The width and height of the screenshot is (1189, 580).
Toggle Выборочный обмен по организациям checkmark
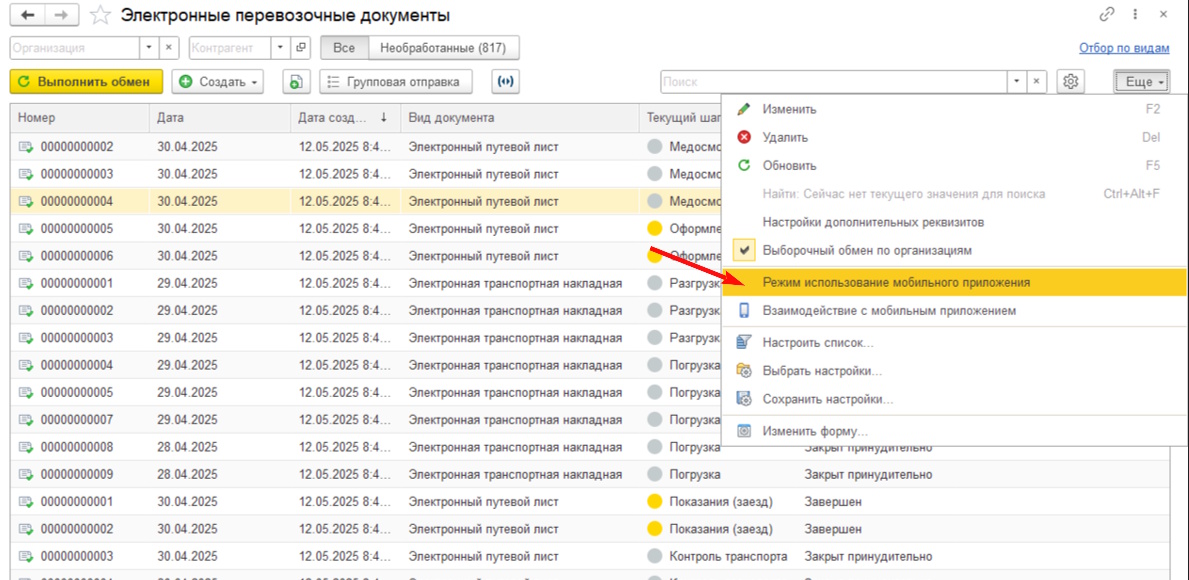coord(744,249)
